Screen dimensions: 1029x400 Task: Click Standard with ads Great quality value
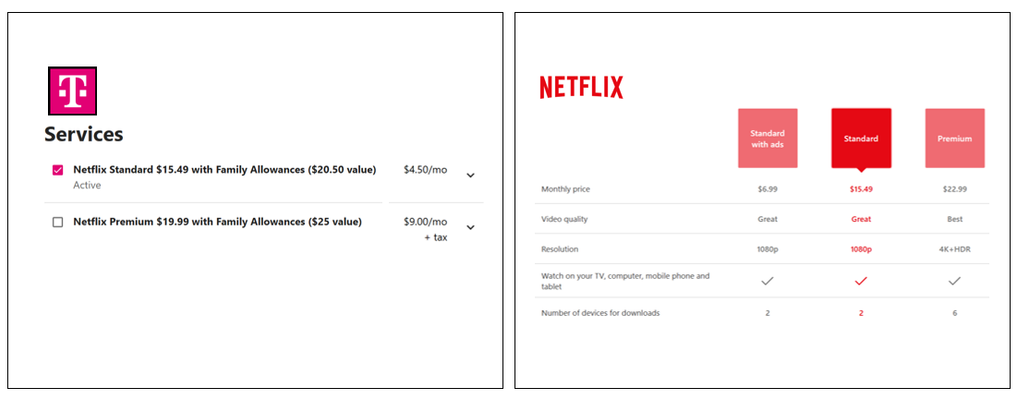click(767, 219)
